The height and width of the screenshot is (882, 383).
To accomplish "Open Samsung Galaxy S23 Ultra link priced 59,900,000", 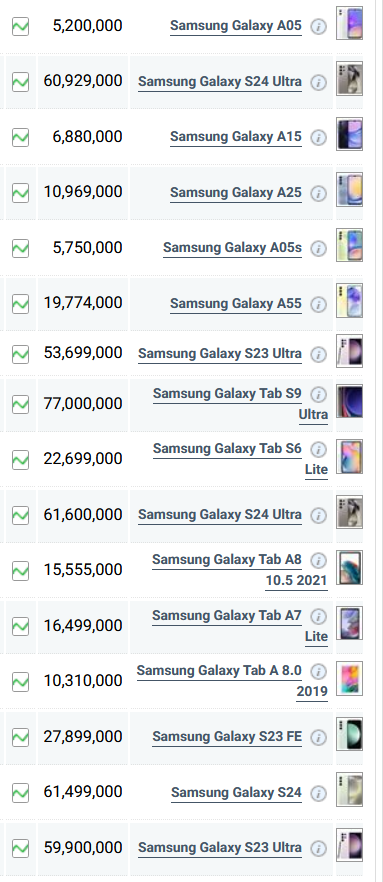I will point(220,848).
